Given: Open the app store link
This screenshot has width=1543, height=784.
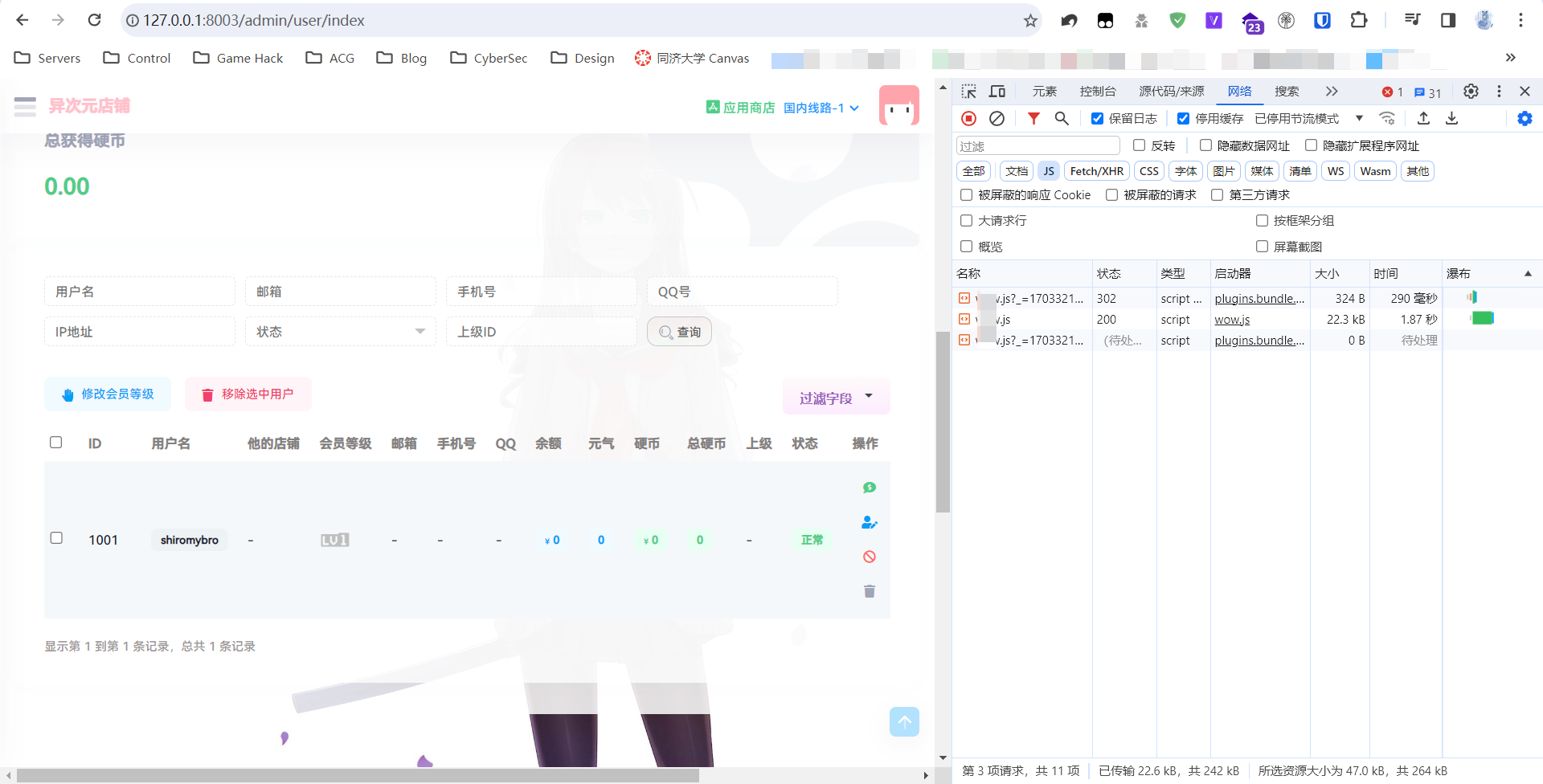Looking at the screenshot, I should (x=740, y=108).
